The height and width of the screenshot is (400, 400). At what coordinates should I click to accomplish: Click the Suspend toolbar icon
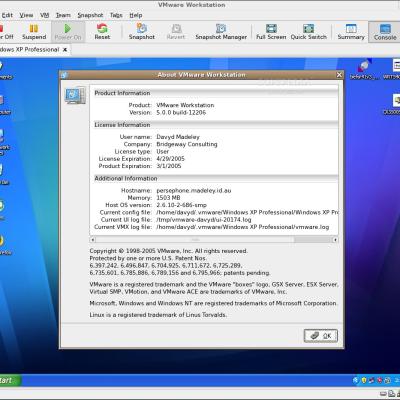pos(34,32)
